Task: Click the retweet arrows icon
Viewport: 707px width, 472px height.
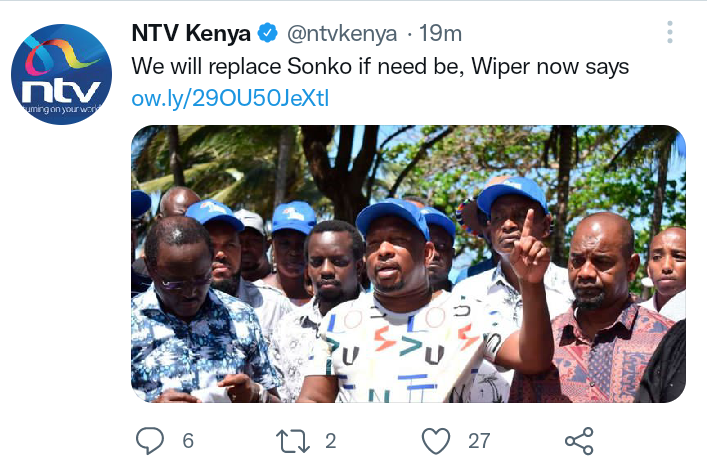Action: 293,441
